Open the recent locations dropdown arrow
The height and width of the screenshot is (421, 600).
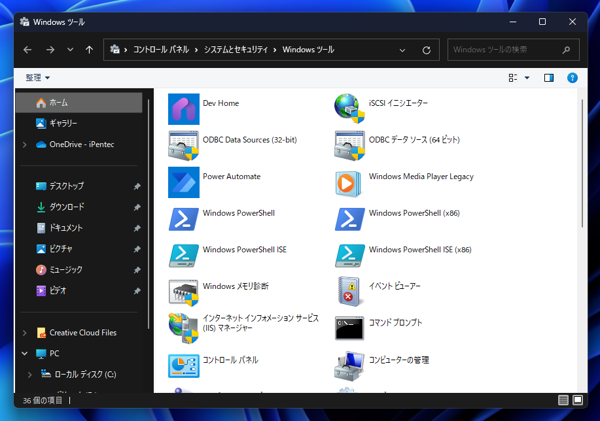pyautogui.click(x=70, y=50)
